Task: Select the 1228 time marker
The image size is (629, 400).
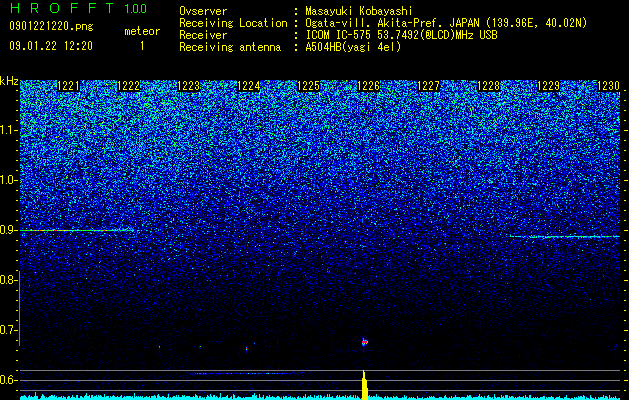Action: pos(489,86)
